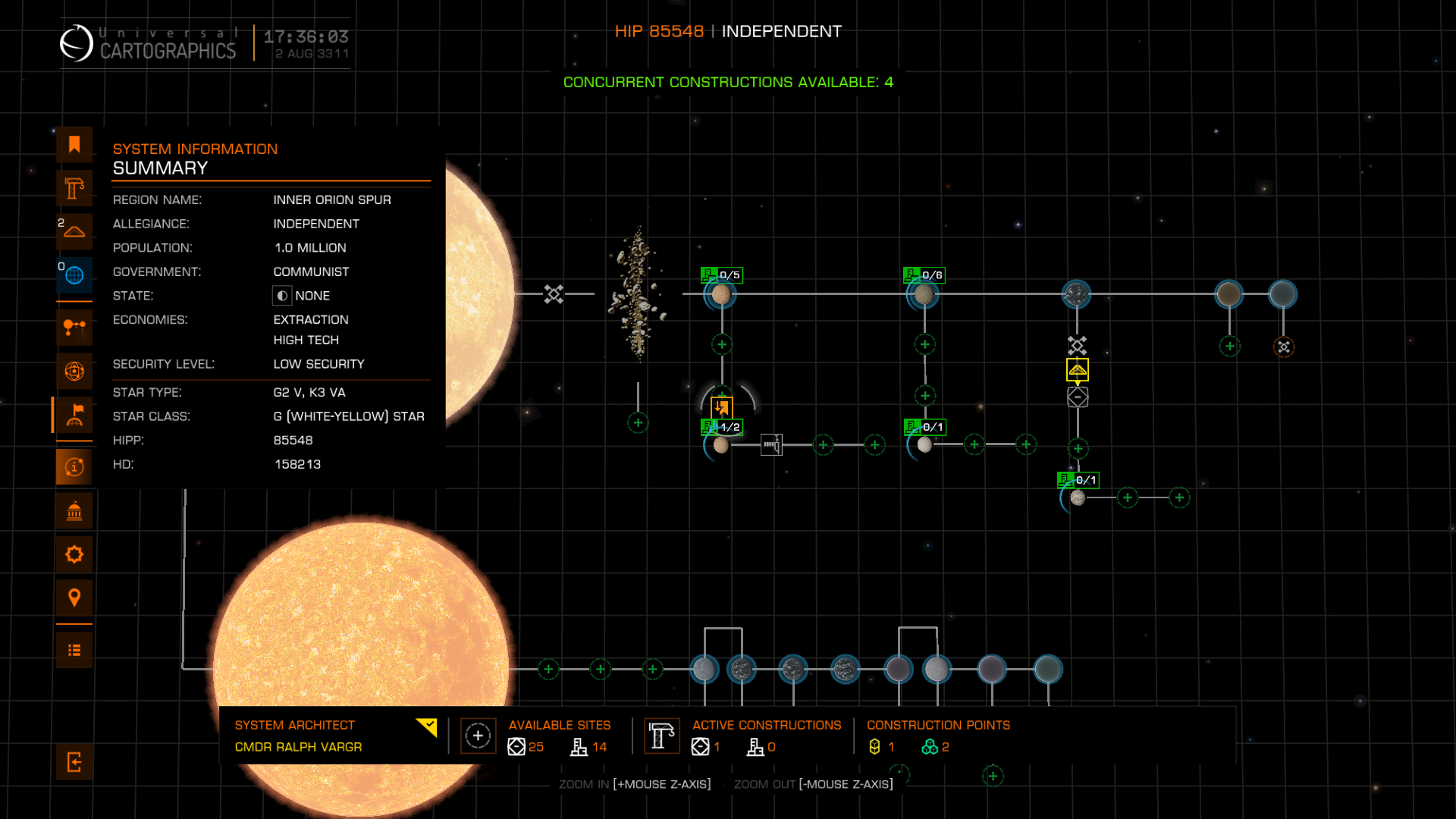Open the system information tab icon

[x=74, y=467]
